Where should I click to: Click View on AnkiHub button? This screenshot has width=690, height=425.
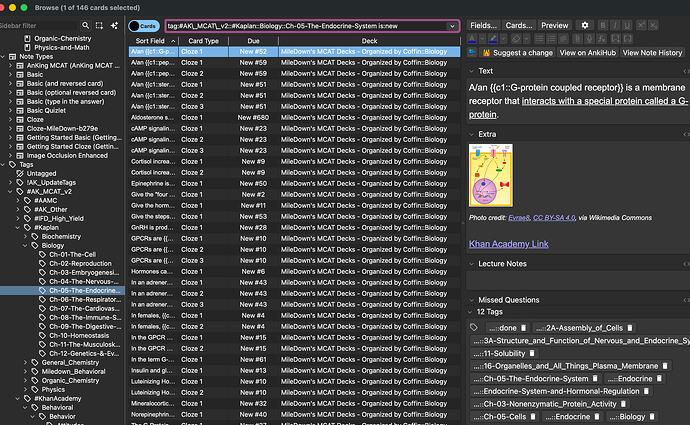(587, 52)
